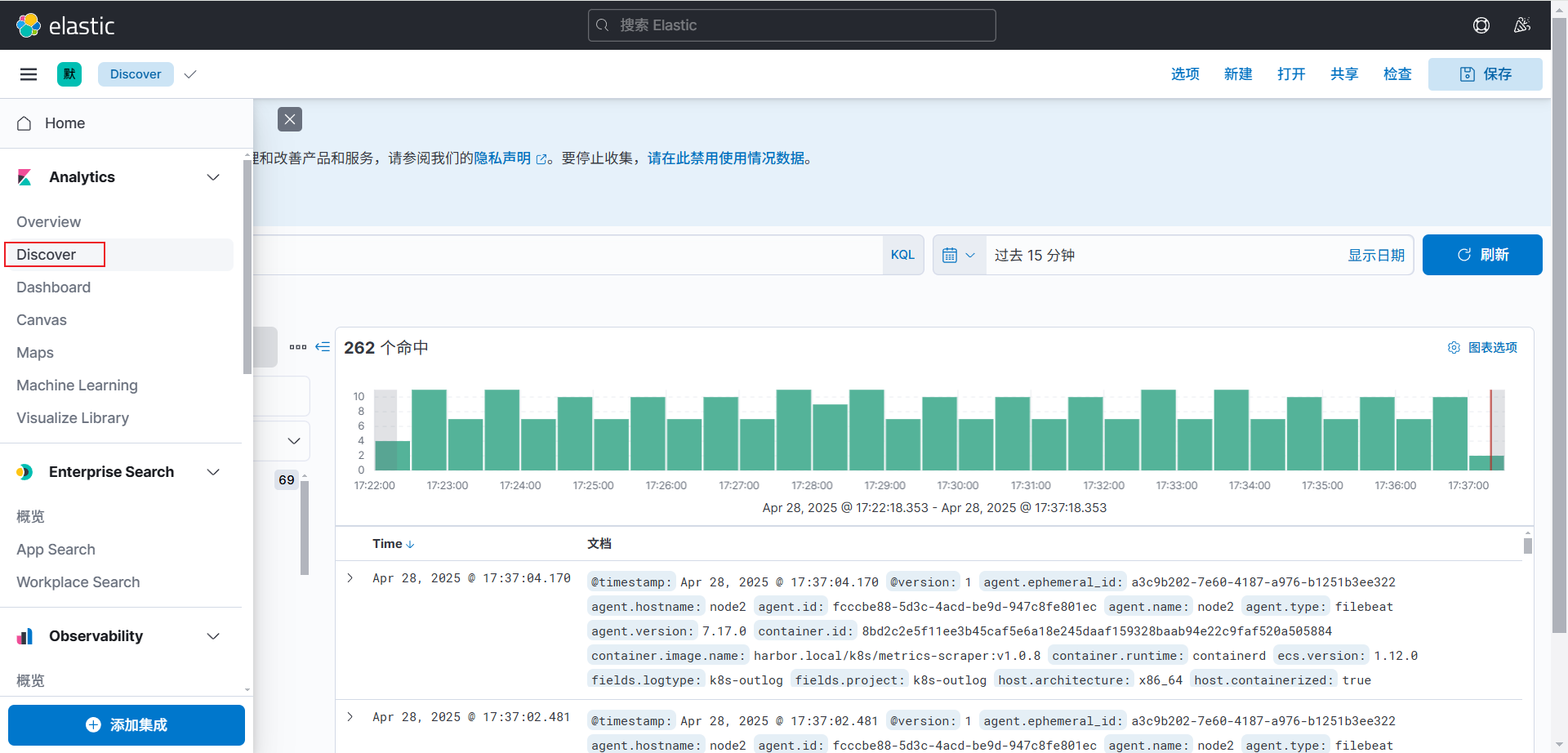Click 打开 to open saved search
1568x753 pixels.
[1291, 74]
